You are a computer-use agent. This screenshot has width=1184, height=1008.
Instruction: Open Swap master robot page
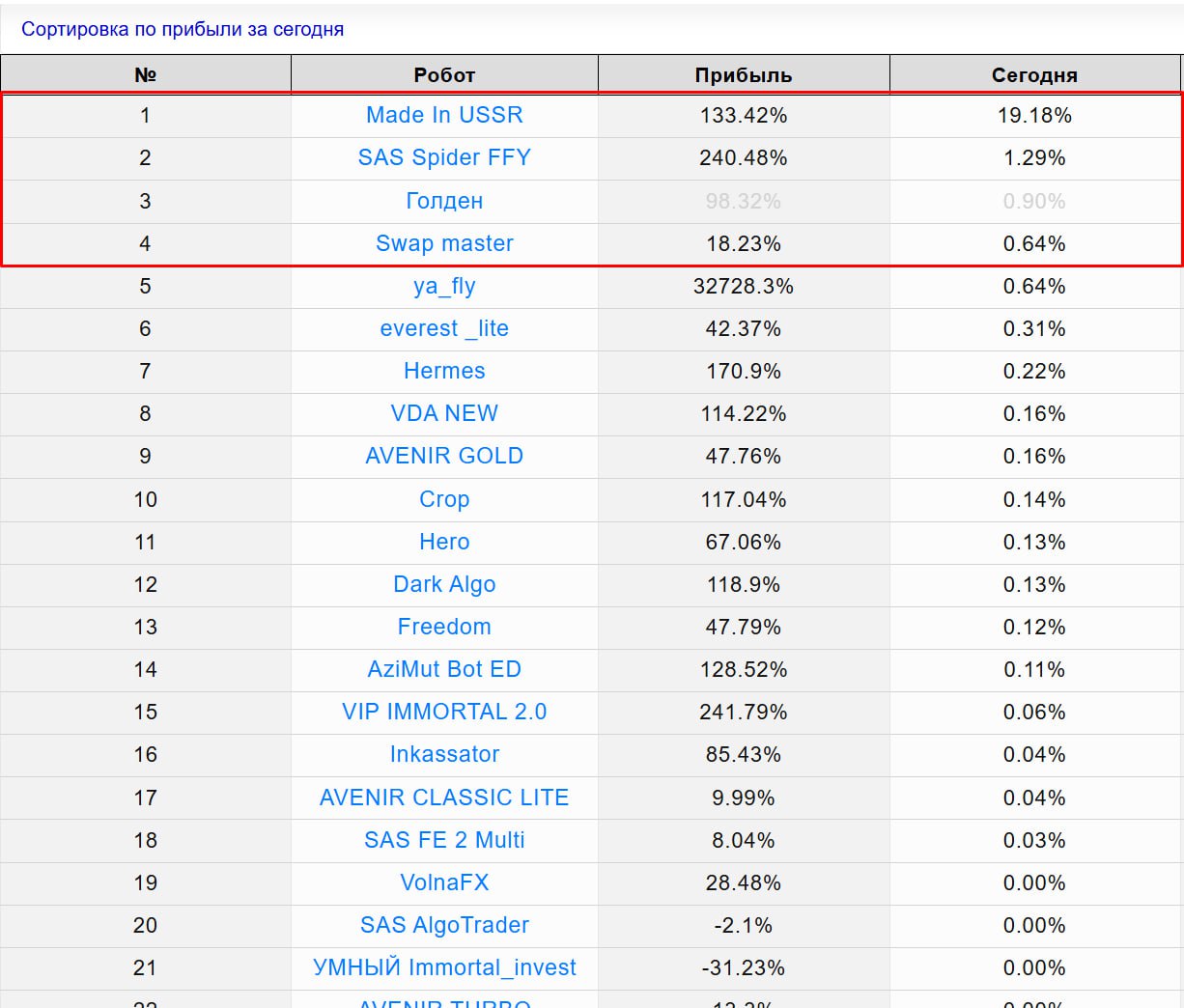(444, 243)
